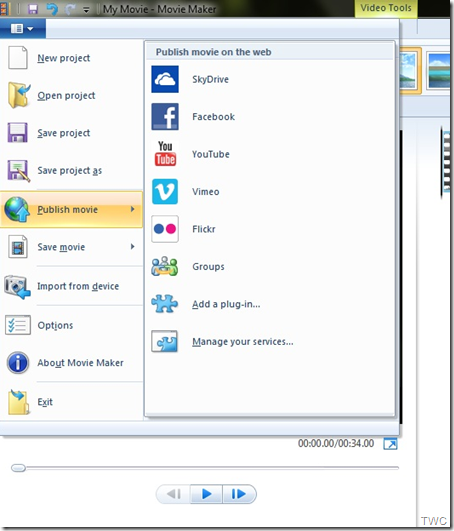The image size is (454, 531).
Task: Switch to the Video Tools tab
Action: click(386, 8)
